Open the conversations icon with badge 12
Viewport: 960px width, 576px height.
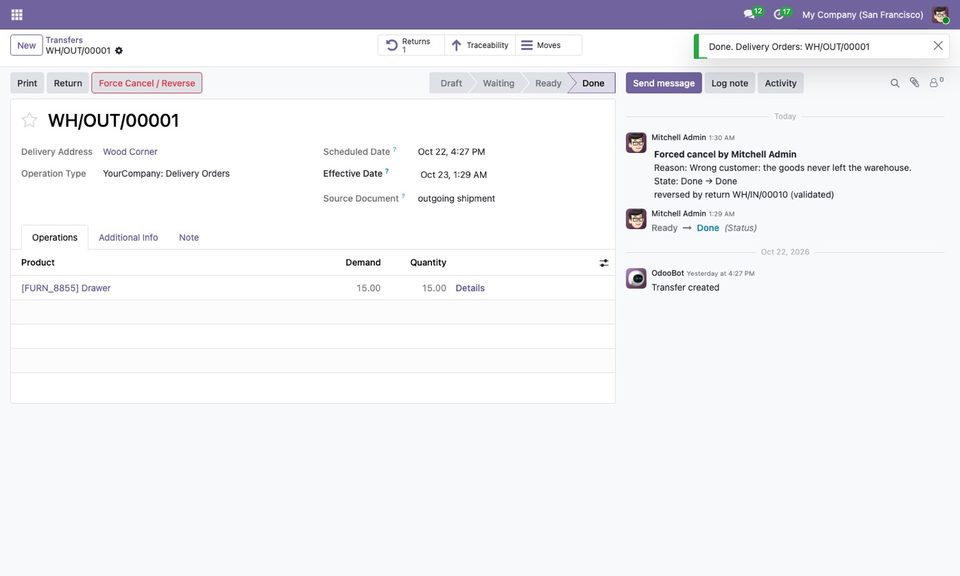point(752,13)
